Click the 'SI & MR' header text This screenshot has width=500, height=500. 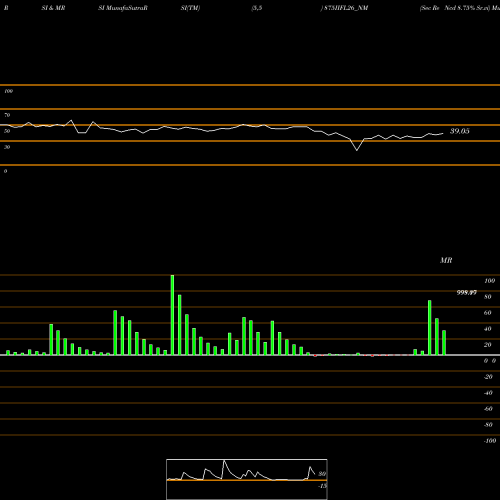pyautogui.click(x=53, y=8)
